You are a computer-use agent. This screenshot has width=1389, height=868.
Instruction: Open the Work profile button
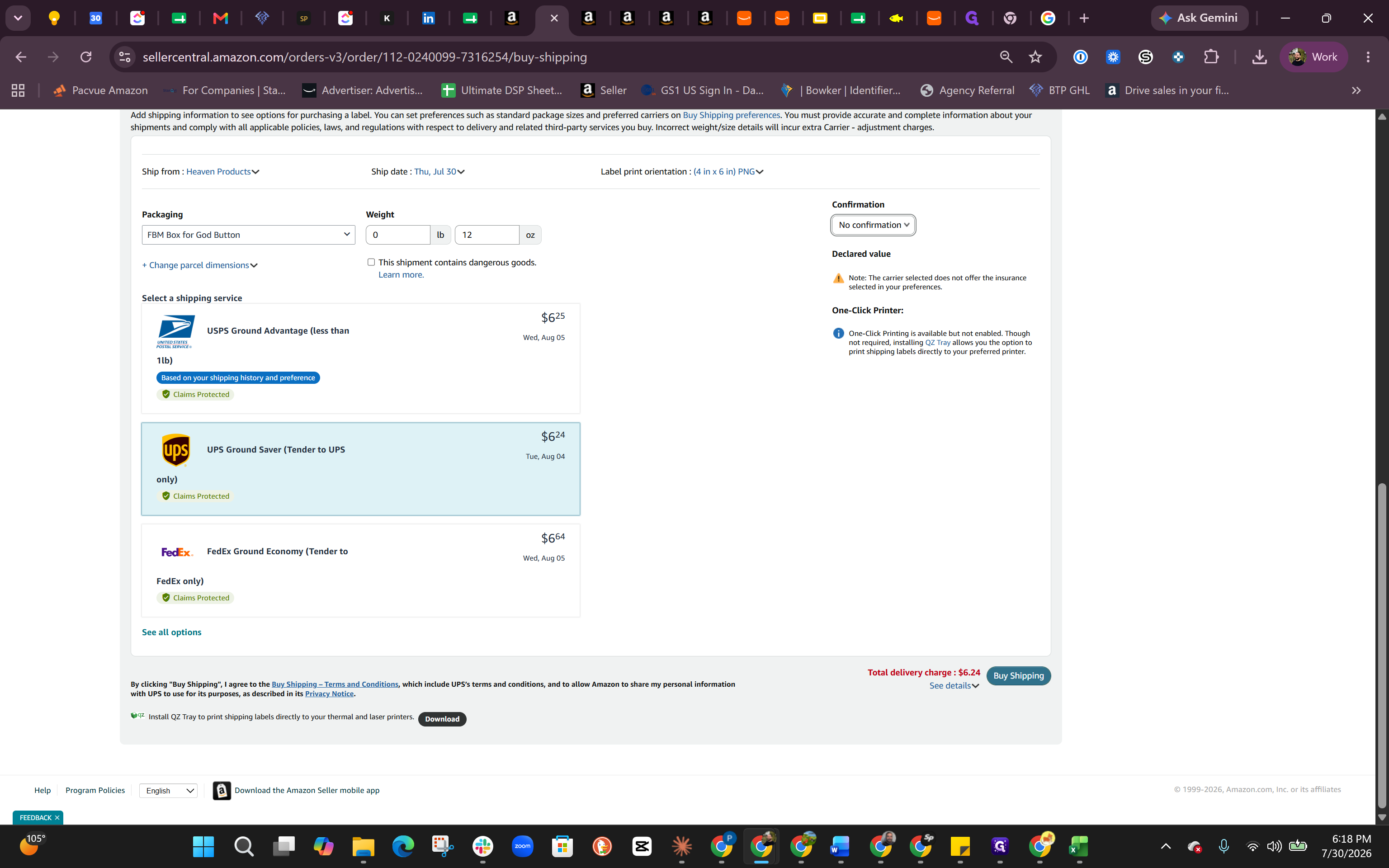1313,57
